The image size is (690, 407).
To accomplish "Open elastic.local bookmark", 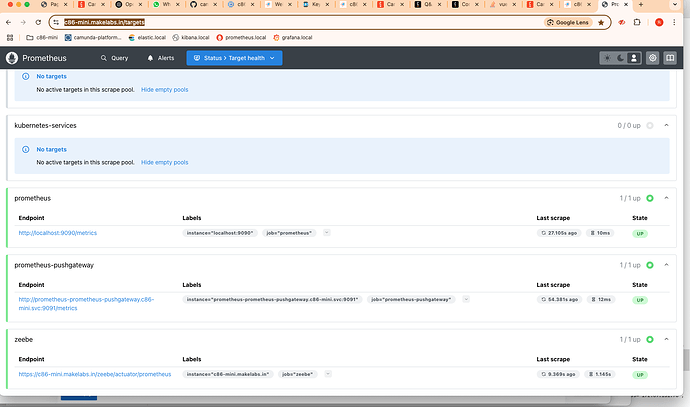I will [147, 37].
